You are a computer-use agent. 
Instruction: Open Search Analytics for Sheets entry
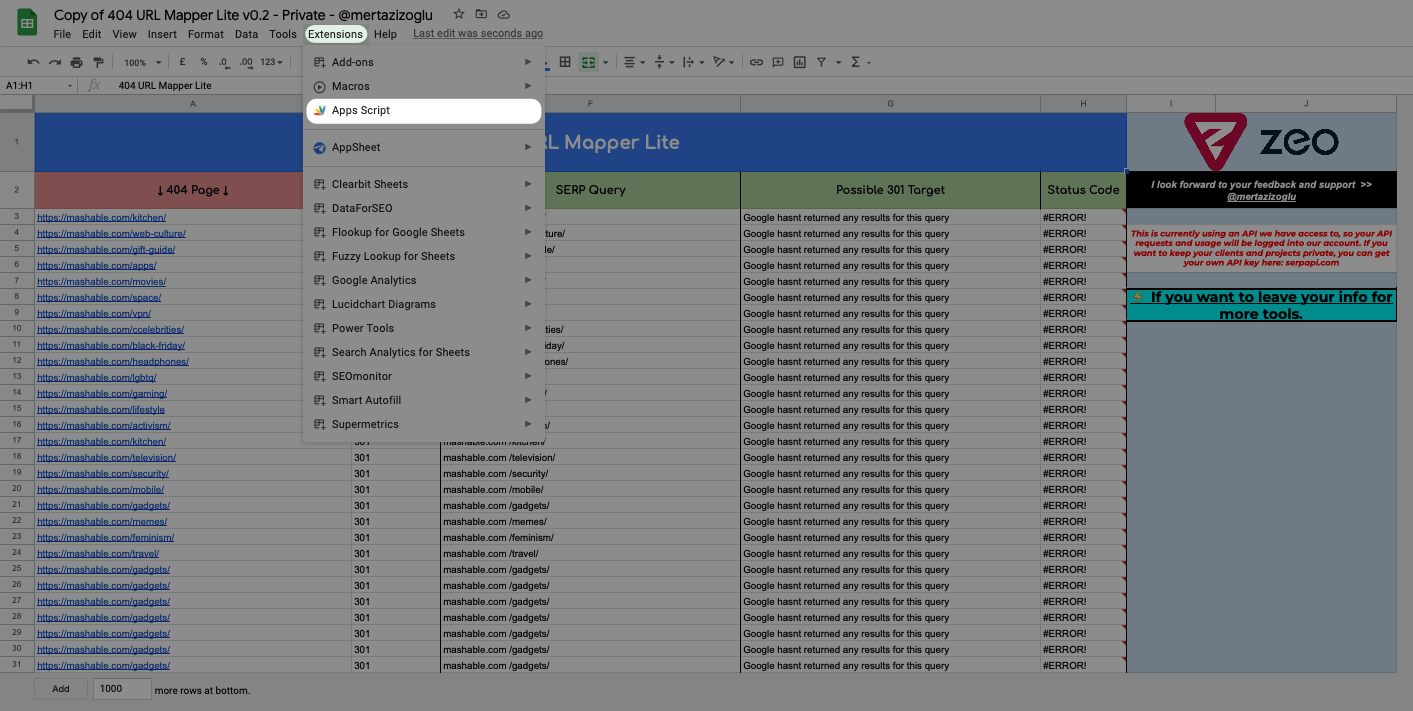[x=424, y=352]
